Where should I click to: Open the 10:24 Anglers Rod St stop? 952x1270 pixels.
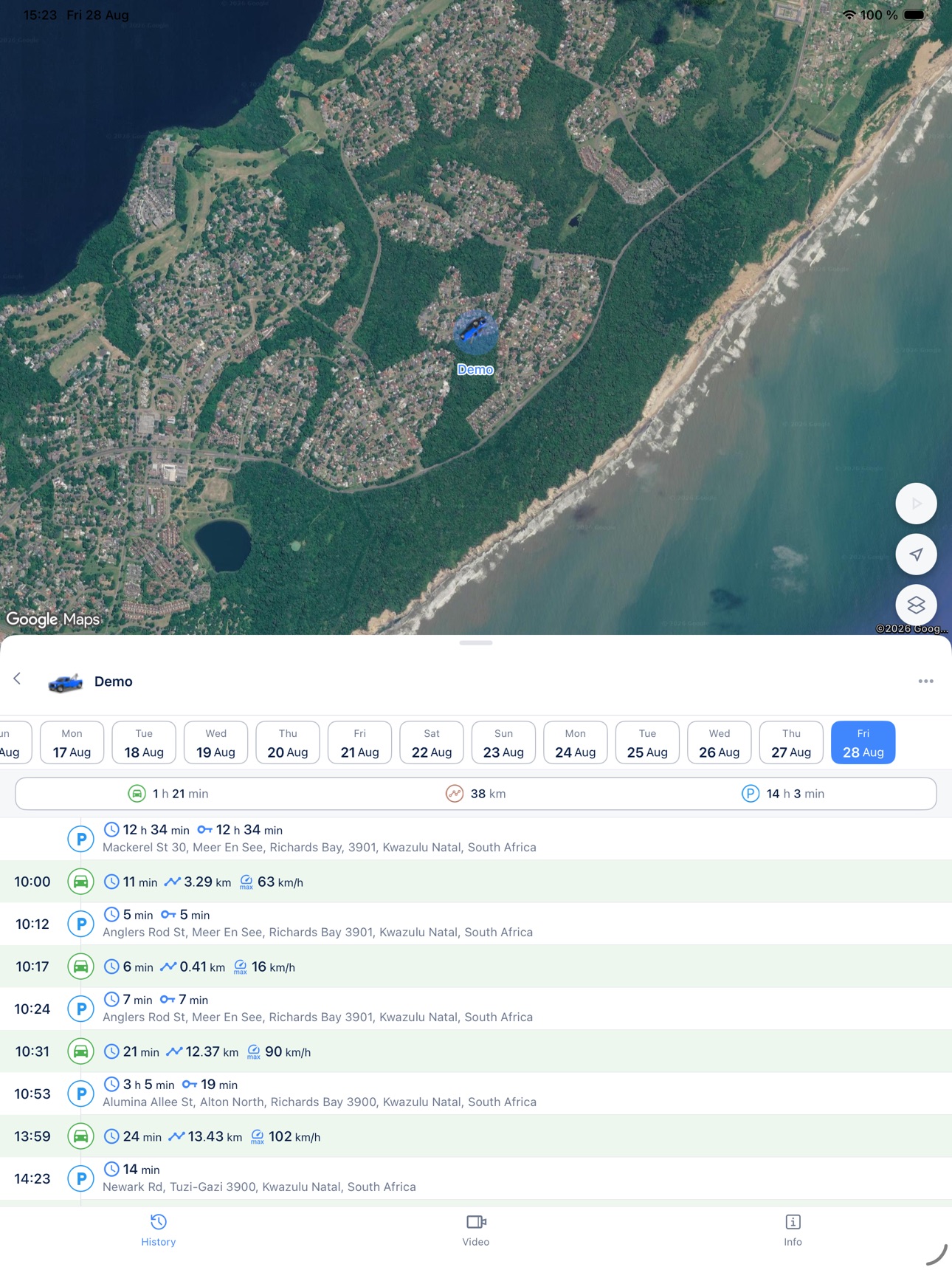pos(476,1009)
